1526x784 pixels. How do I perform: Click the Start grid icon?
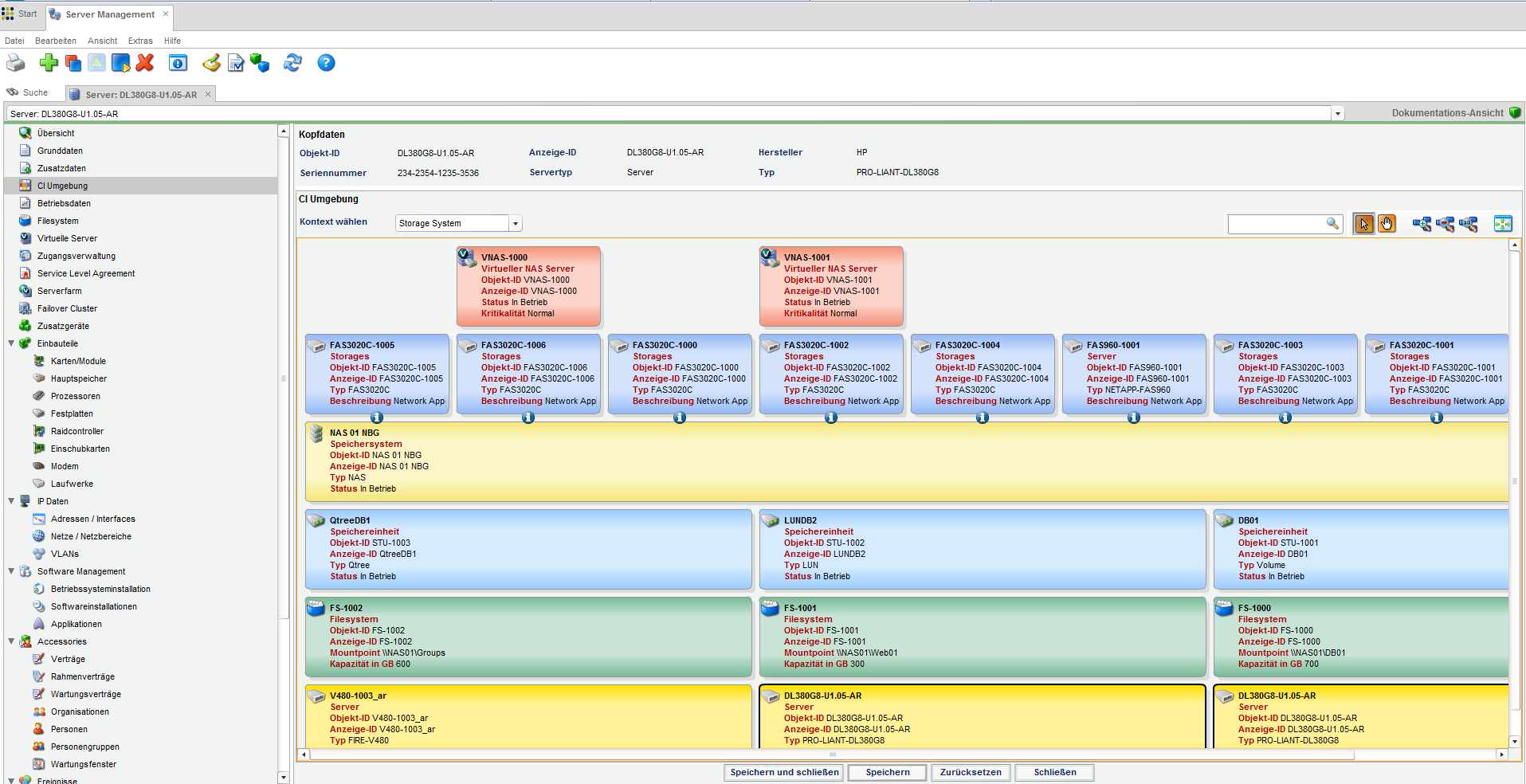click(x=8, y=14)
